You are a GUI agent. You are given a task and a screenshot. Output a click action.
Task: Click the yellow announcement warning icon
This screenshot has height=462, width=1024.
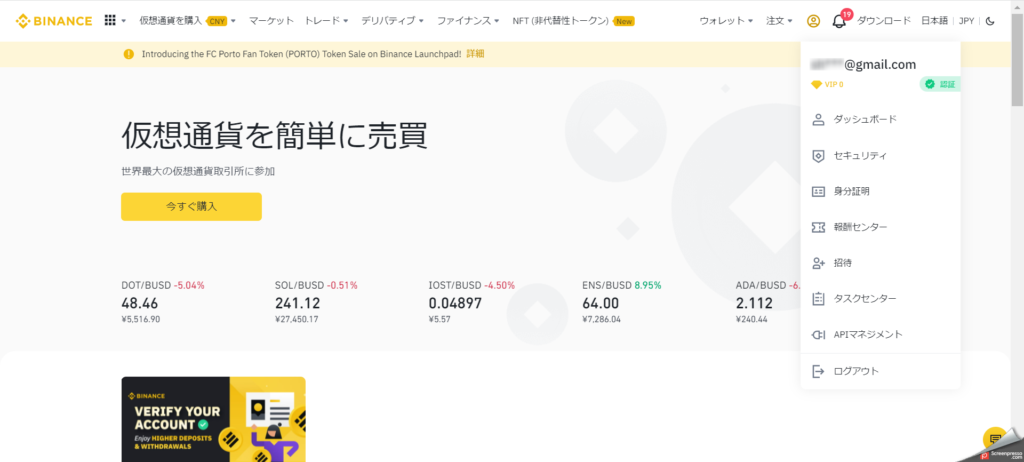coord(129,54)
